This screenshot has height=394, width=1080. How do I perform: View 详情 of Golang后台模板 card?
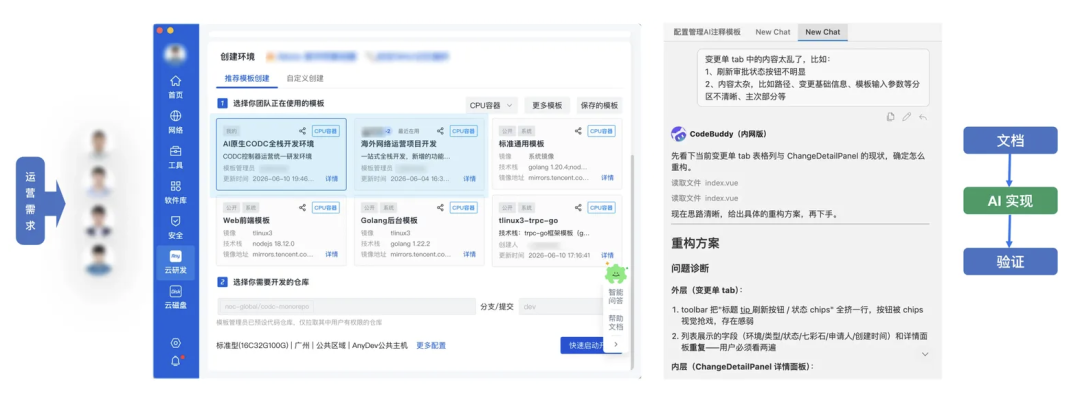click(x=469, y=254)
